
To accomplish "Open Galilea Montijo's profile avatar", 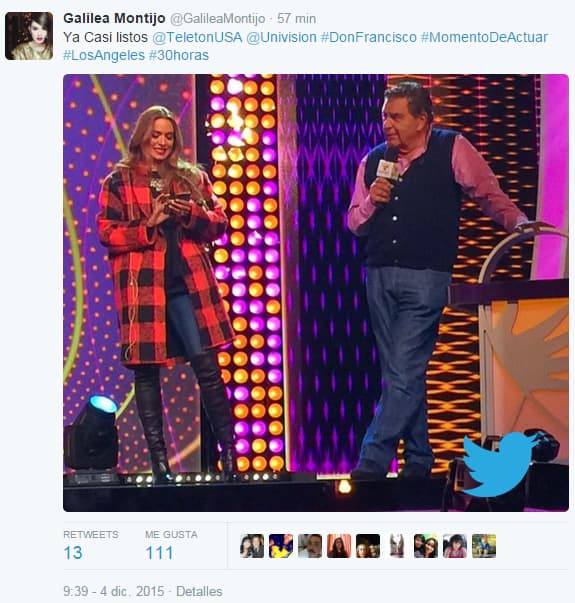I will pos(29,36).
